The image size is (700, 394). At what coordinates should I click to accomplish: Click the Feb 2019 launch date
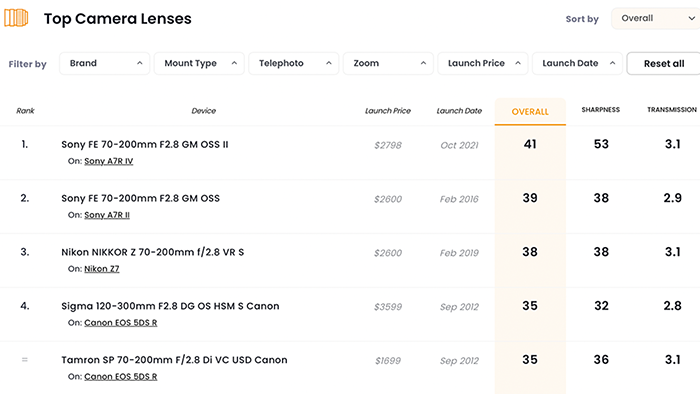coord(459,253)
